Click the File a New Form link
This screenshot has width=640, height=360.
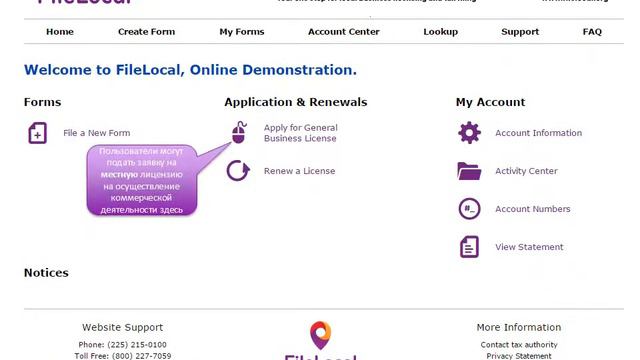(x=97, y=133)
